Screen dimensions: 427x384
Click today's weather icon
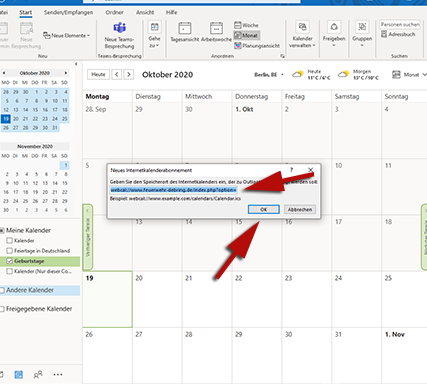(x=298, y=74)
